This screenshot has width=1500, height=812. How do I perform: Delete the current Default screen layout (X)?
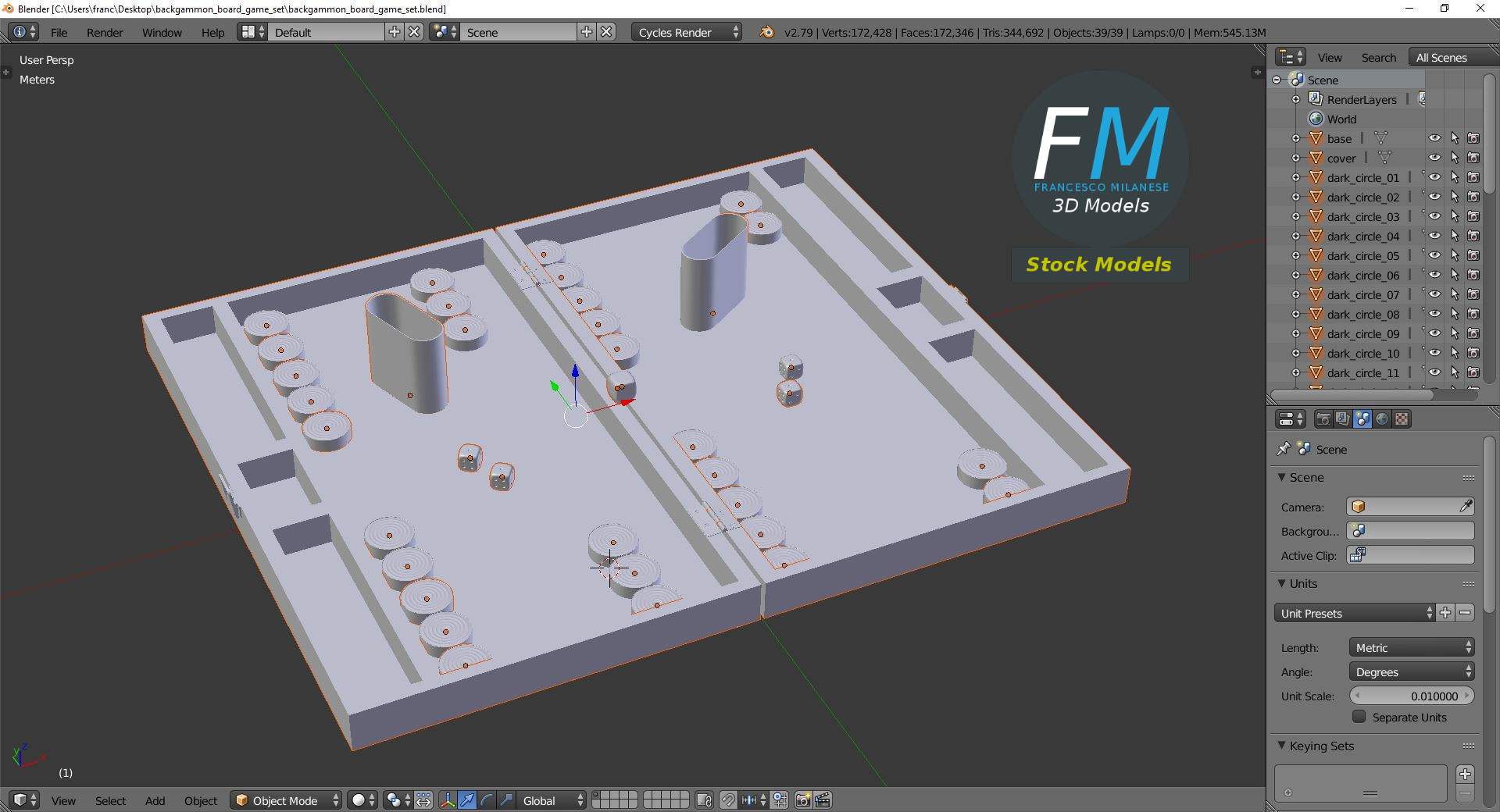point(415,32)
